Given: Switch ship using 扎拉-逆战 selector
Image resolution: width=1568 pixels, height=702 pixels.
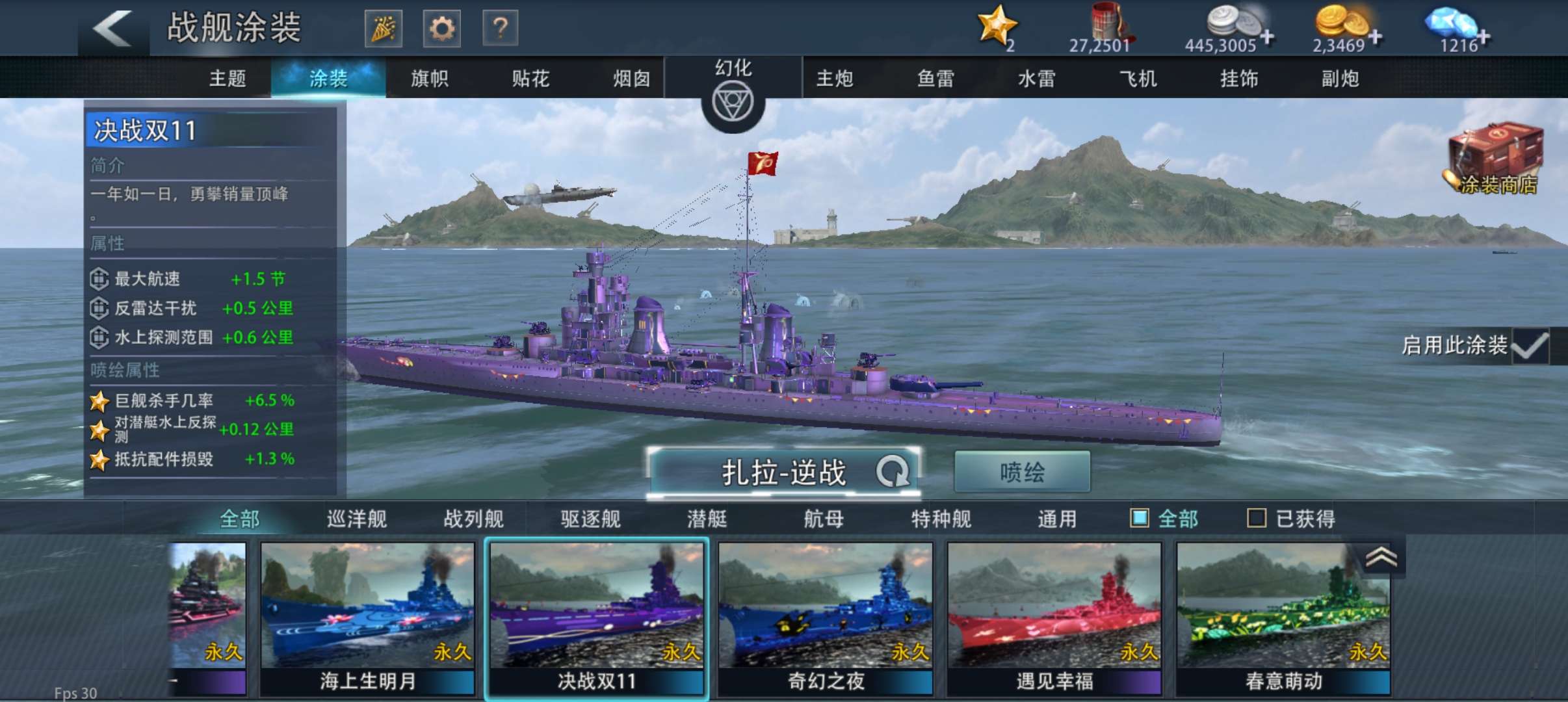Looking at the screenshot, I should tap(785, 473).
